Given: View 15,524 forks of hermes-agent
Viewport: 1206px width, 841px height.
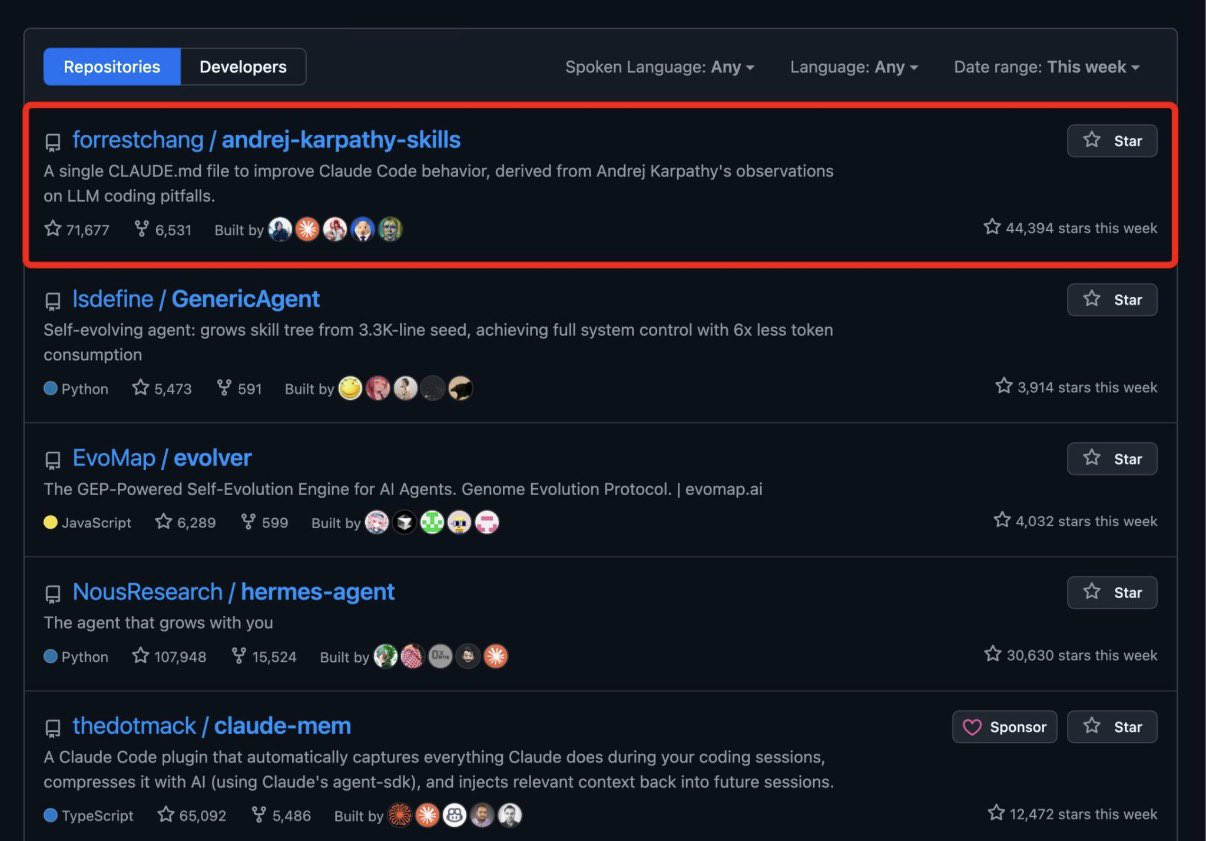Looking at the screenshot, I should (264, 657).
